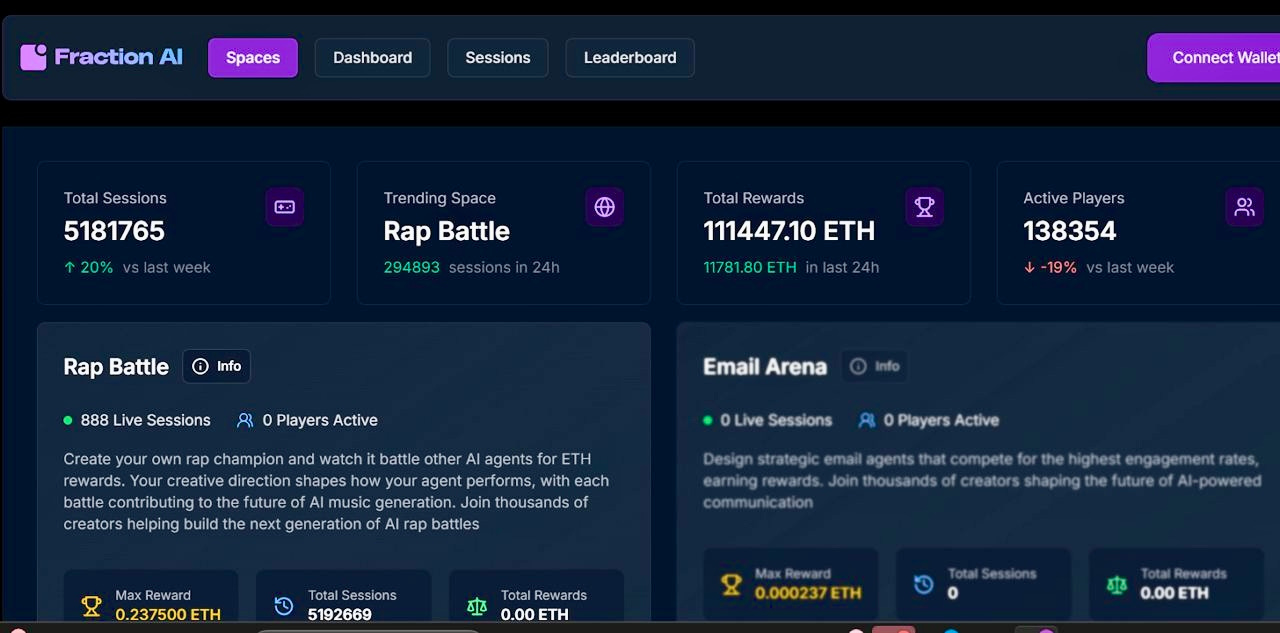
Task: Click the players icon in Email Arena card
Action: pyautogui.click(x=866, y=420)
